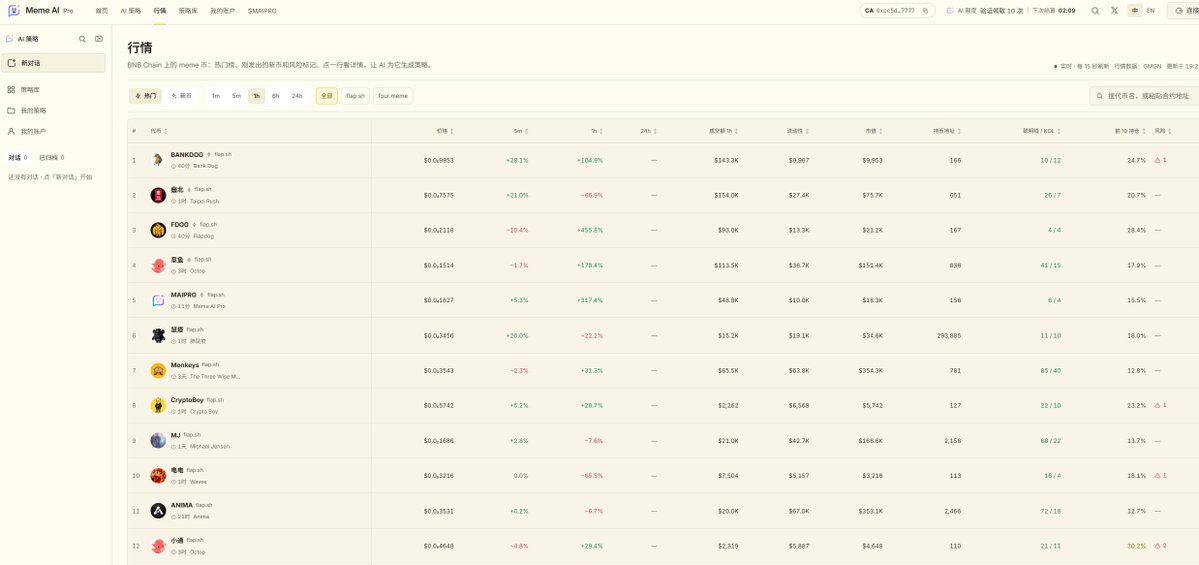The width and height of the screenshot is (1199, 565).
Task: Open $MAIPRO in the top navigation
Action: click(262, 11)
